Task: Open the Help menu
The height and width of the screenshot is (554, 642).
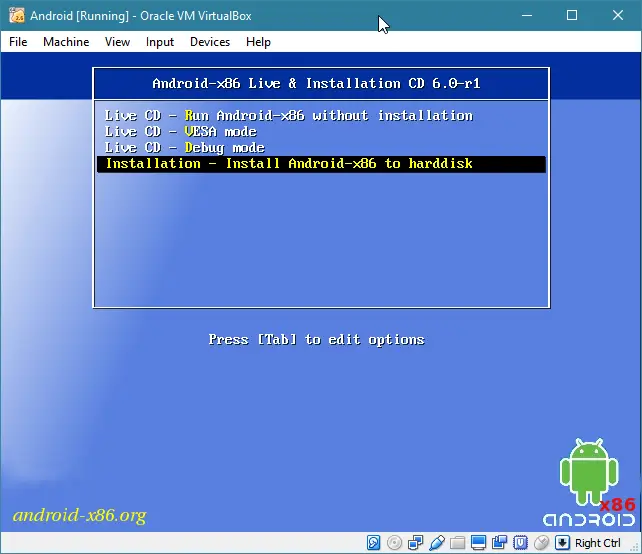Action: [x=258, y=42]
